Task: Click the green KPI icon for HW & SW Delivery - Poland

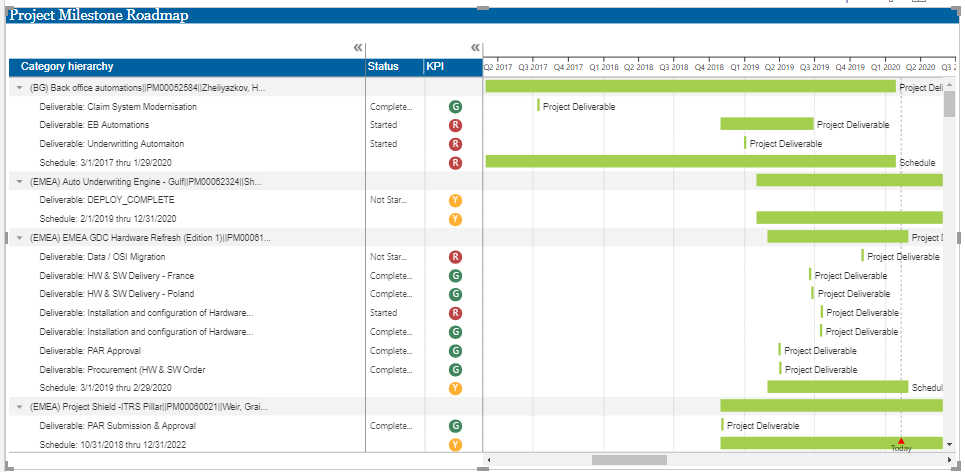Action: pyautogui.click(x=455, y=294)
